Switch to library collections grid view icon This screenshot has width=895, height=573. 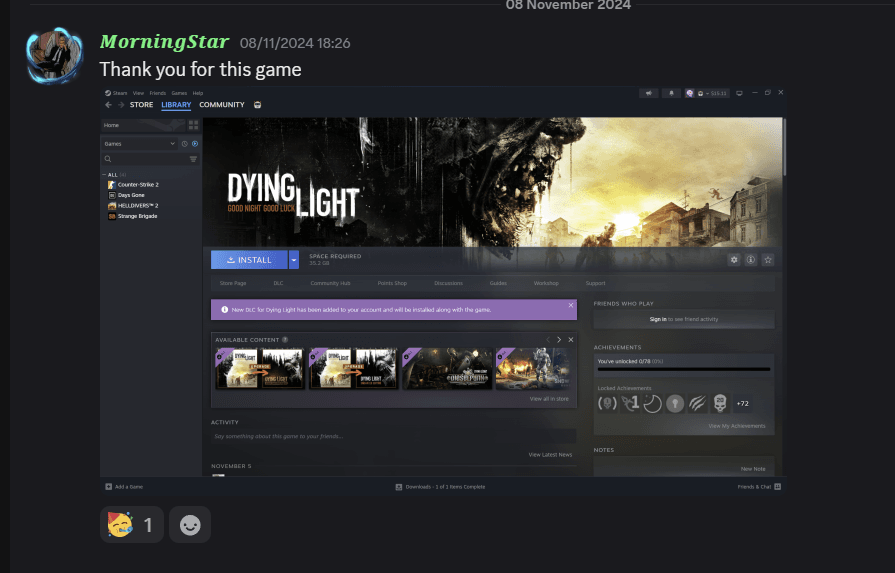[x=193, y=125]
